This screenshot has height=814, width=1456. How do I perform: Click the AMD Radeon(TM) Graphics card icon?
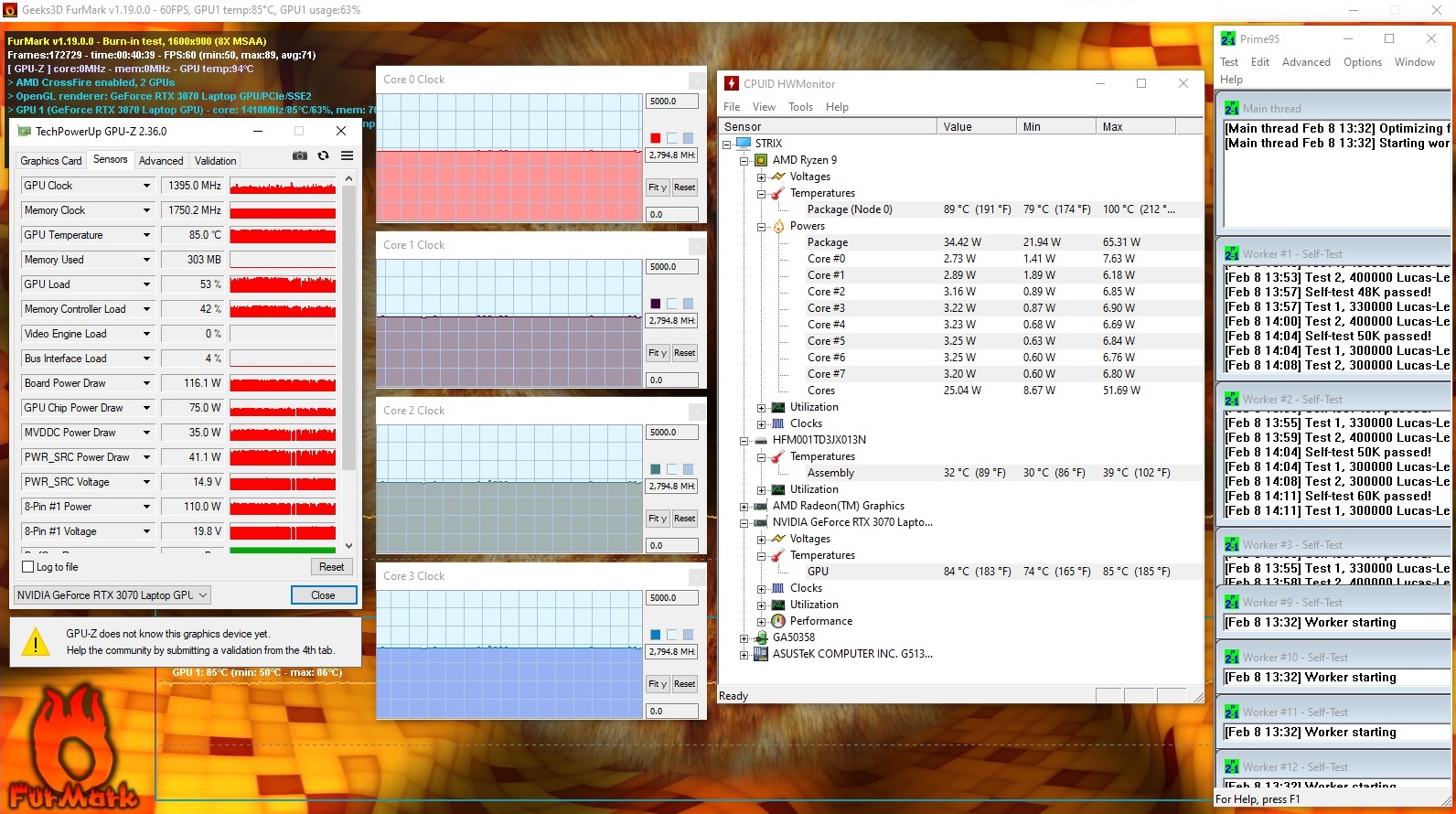tap(760, 506)
